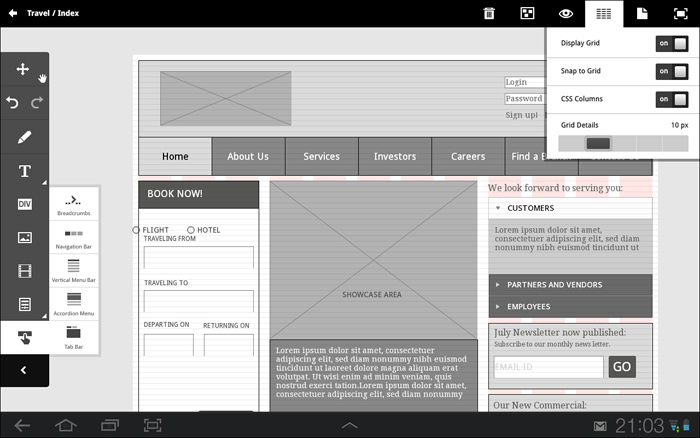Click the Undo arrow icon
The height and width of the screenshot is (438, 700).
[x=13, y=103]
